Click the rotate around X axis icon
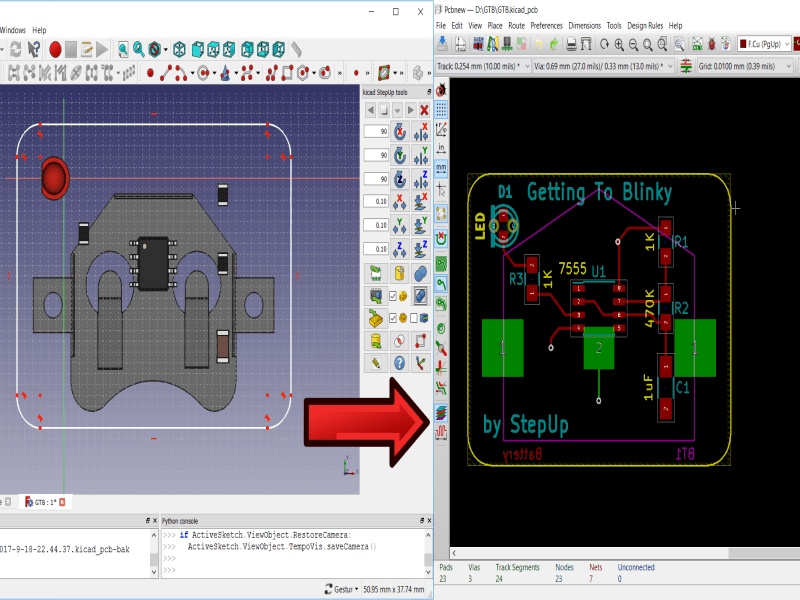800x600 pixels. click(x=399, y=132)
